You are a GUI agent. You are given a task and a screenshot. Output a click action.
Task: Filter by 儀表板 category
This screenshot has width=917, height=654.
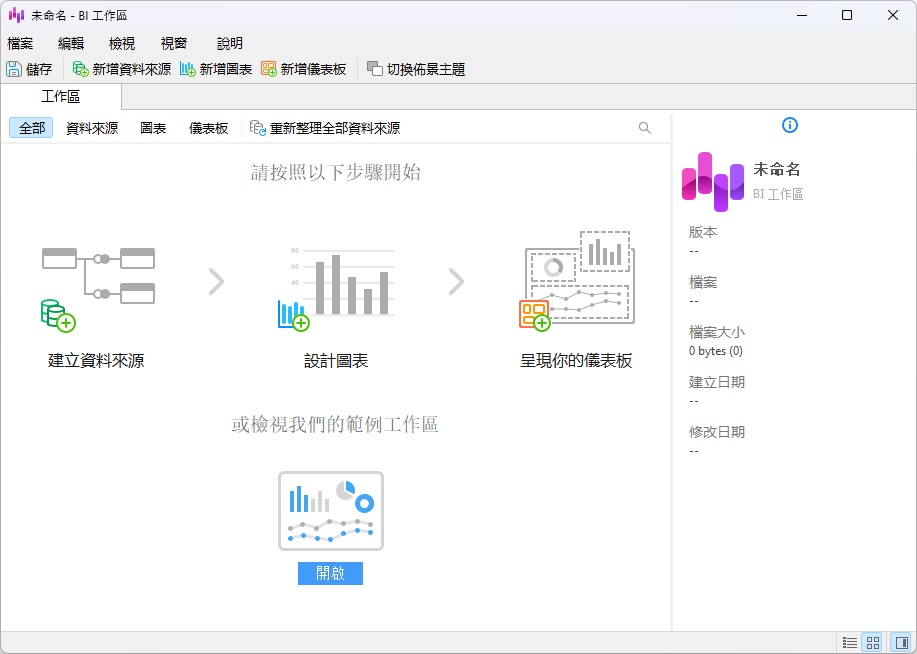209,128
